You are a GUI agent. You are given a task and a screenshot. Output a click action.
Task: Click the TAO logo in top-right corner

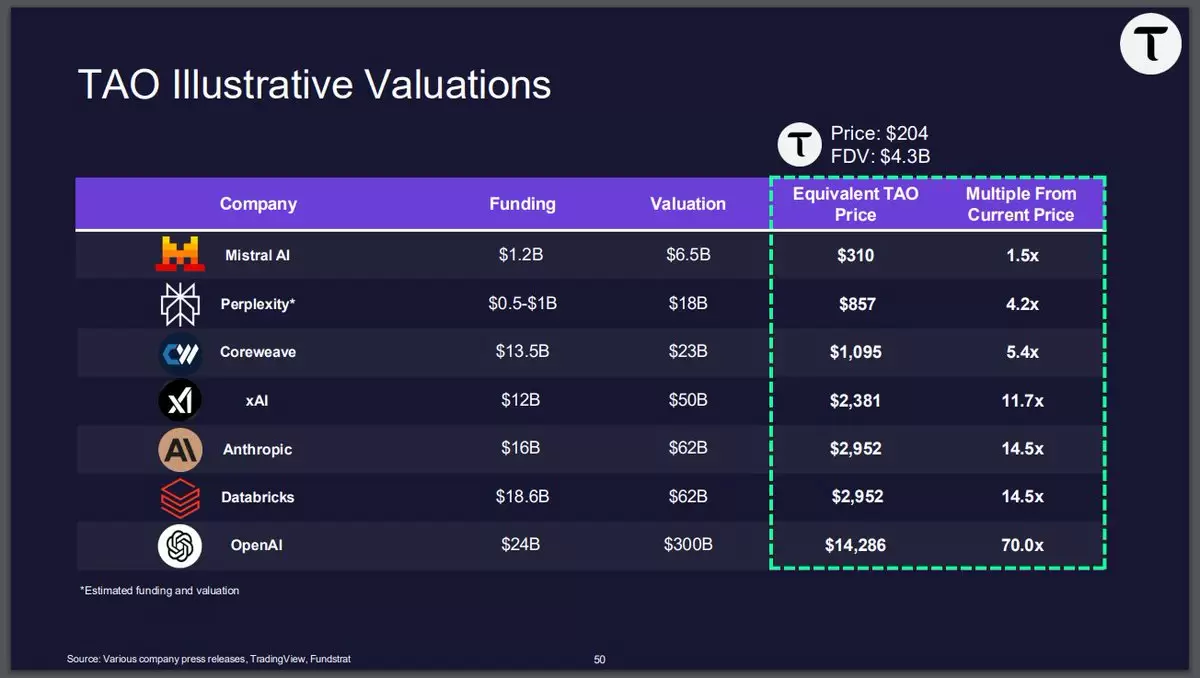(x=1151, y=44)
